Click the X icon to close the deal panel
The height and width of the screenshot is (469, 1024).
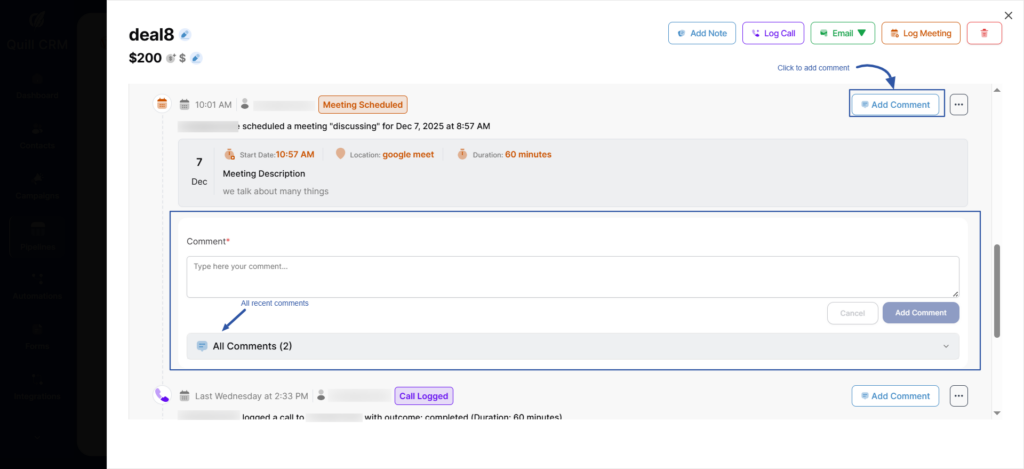point(1007,15)
